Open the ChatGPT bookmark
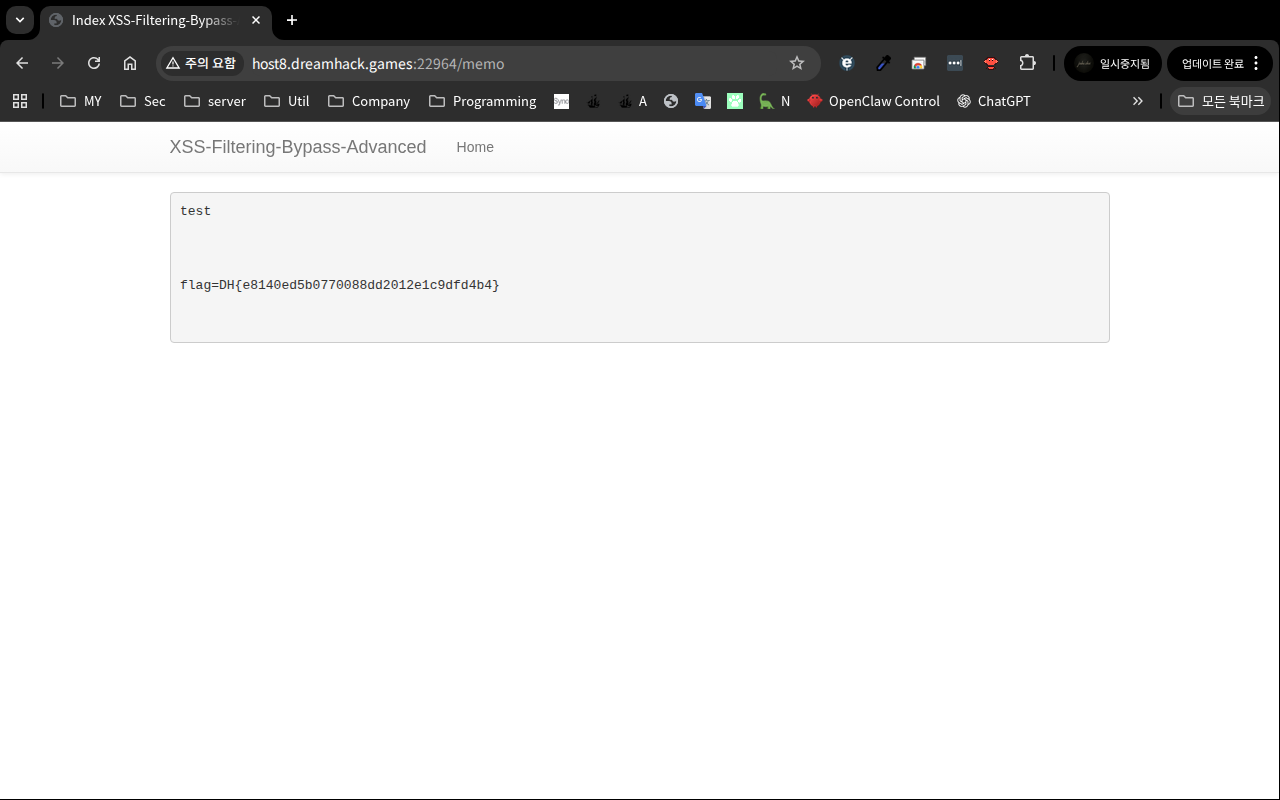The height and width of the screenshot is (800, 1280). tap(993, 101)
